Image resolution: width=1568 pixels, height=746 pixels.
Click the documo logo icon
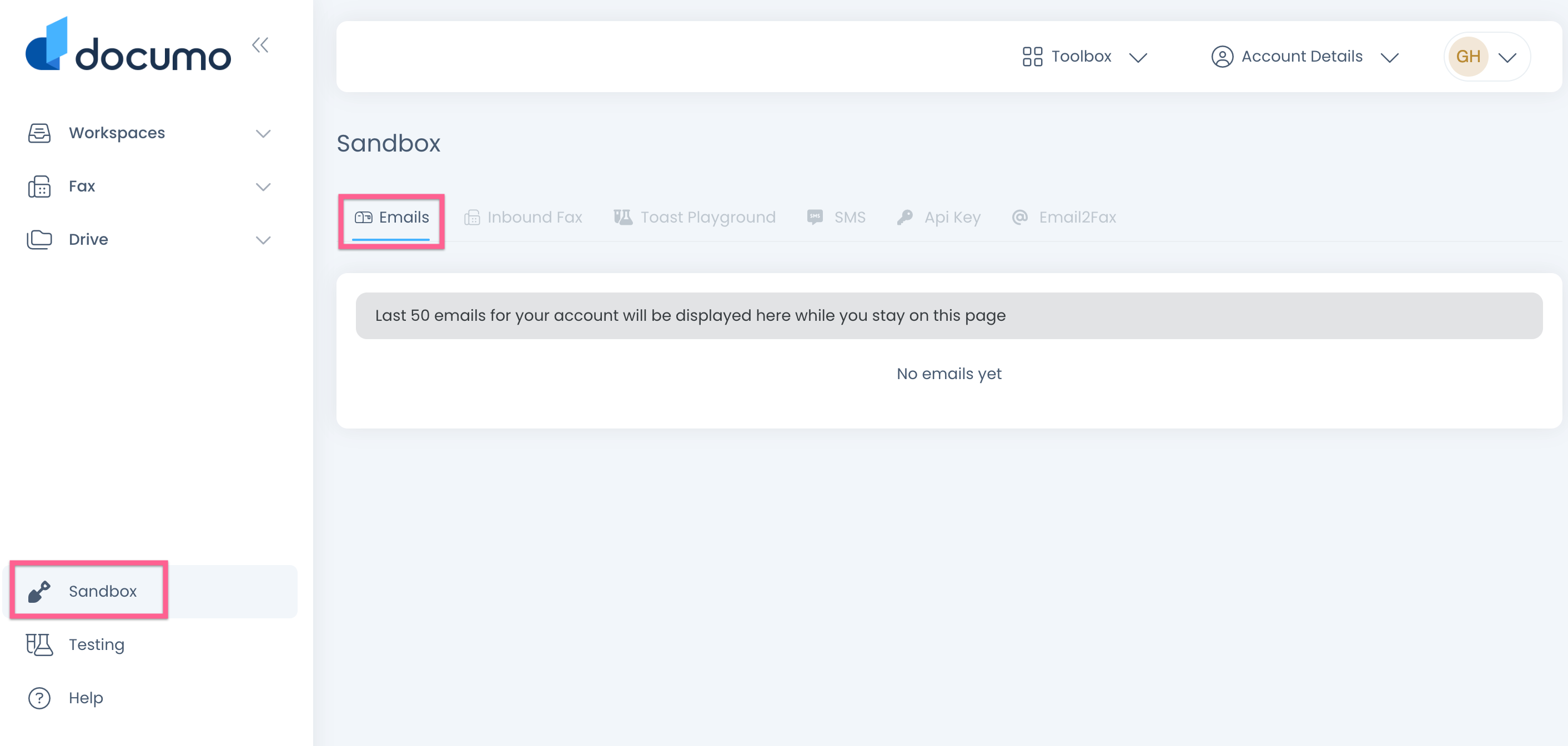(x=46, y=45)
